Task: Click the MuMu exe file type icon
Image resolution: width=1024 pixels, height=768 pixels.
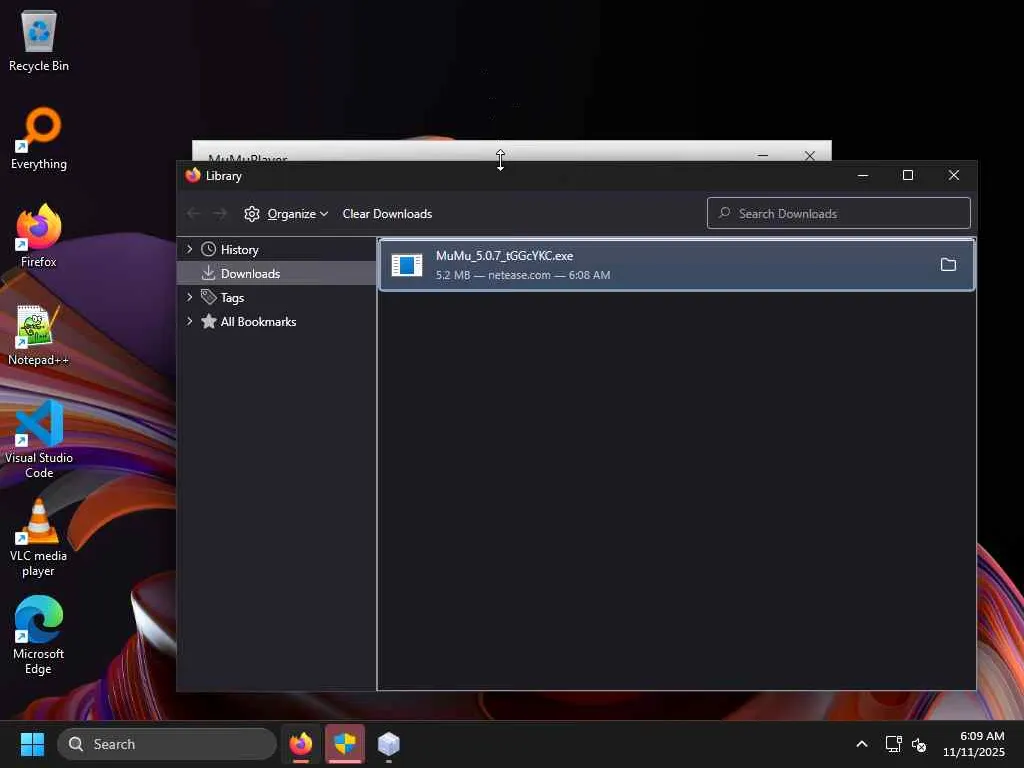Action: click(407, 265)
